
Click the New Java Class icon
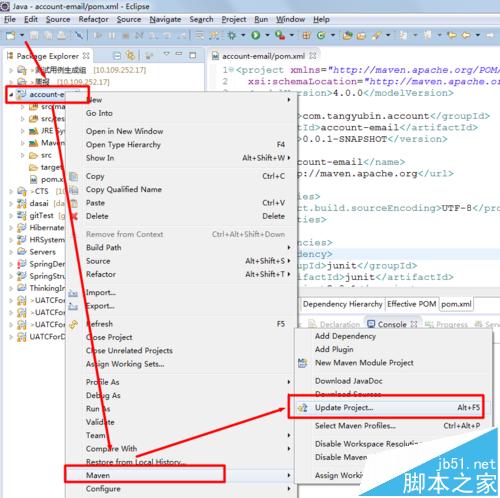click(x=321, y=35)
